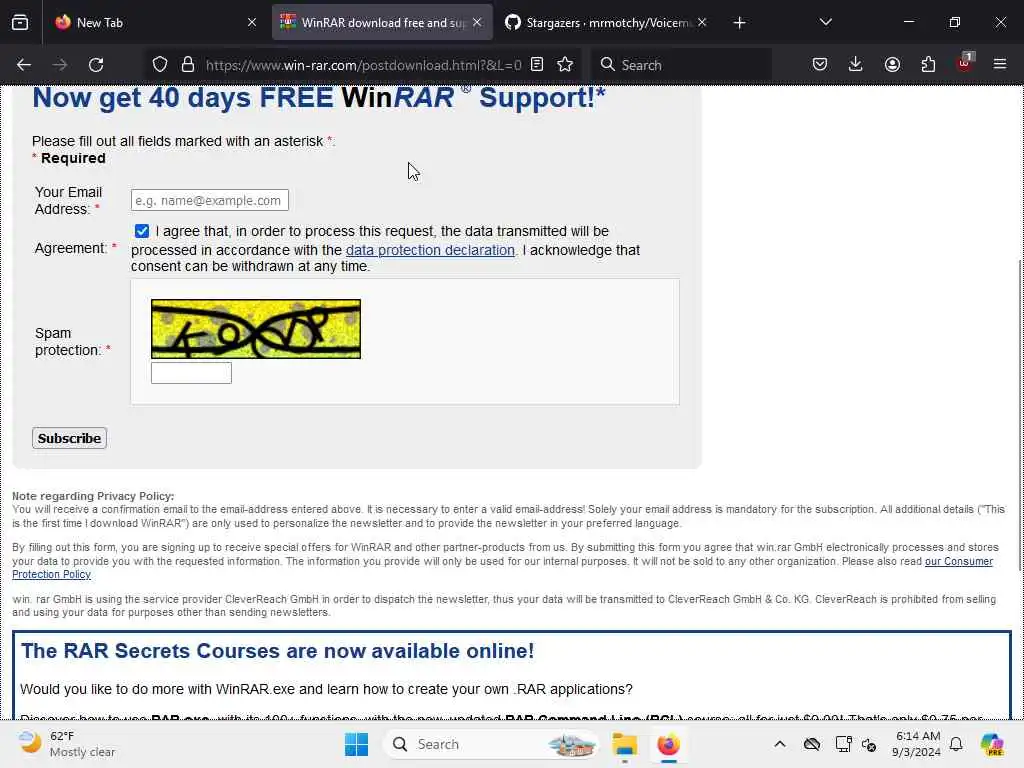The width and height of the screenshot is (1024, 768).
Task: Close the WinRAR download tab
Action: coord(477,22)
